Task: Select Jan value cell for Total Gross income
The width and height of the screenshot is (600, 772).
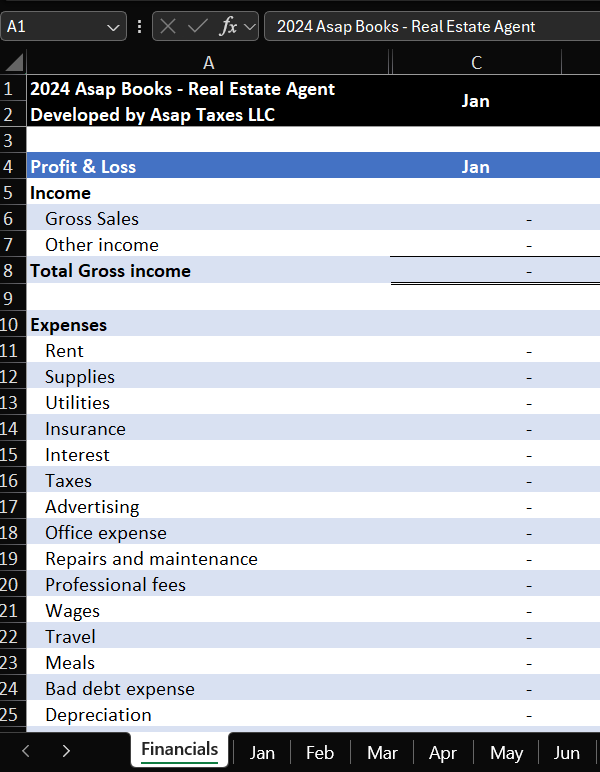Action: (476, 271)
